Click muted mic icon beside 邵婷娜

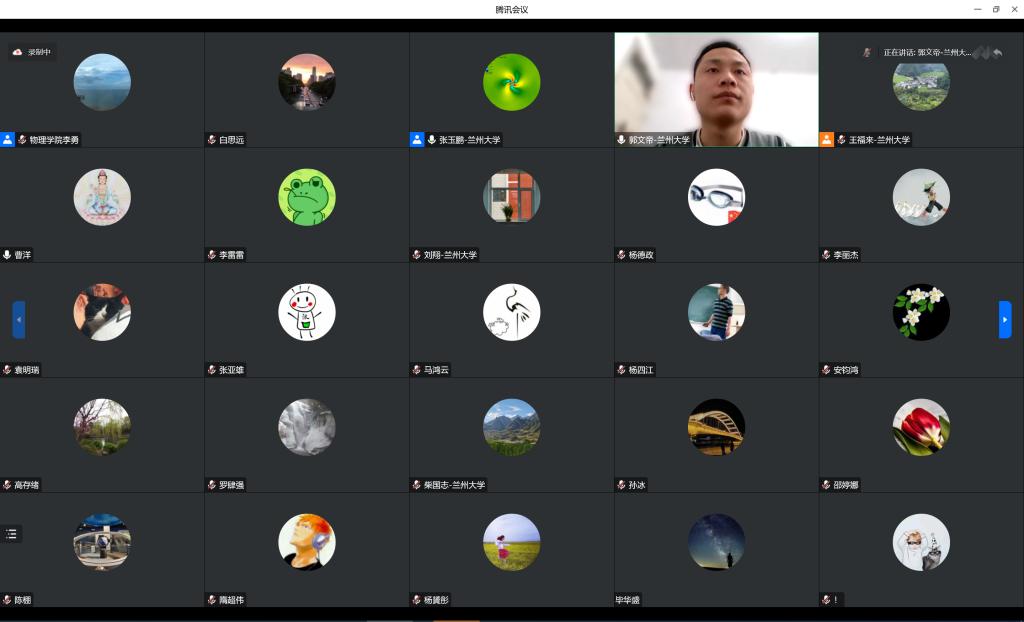tap(826, 485)
